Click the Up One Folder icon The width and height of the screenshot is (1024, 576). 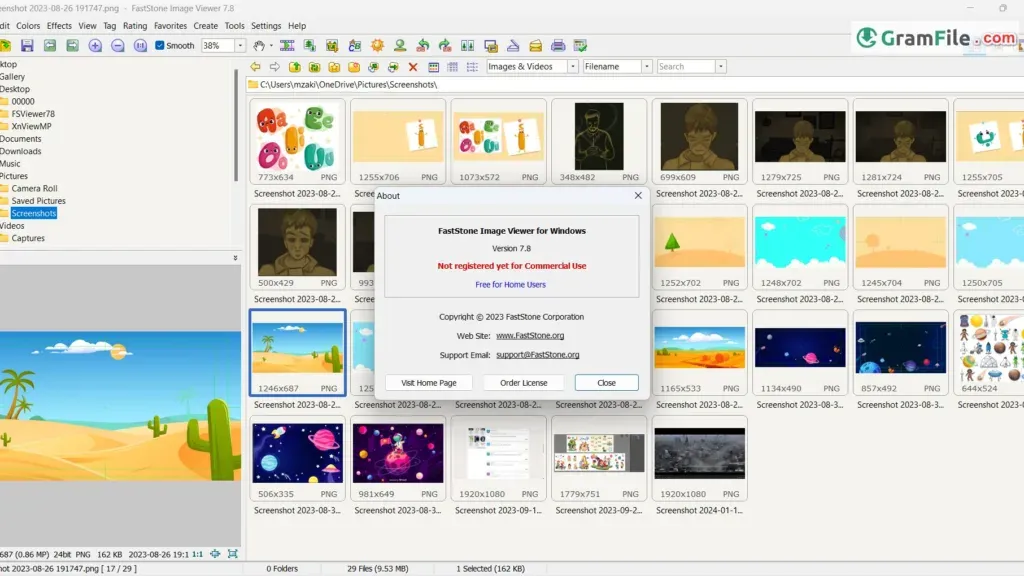click(295, 67)
